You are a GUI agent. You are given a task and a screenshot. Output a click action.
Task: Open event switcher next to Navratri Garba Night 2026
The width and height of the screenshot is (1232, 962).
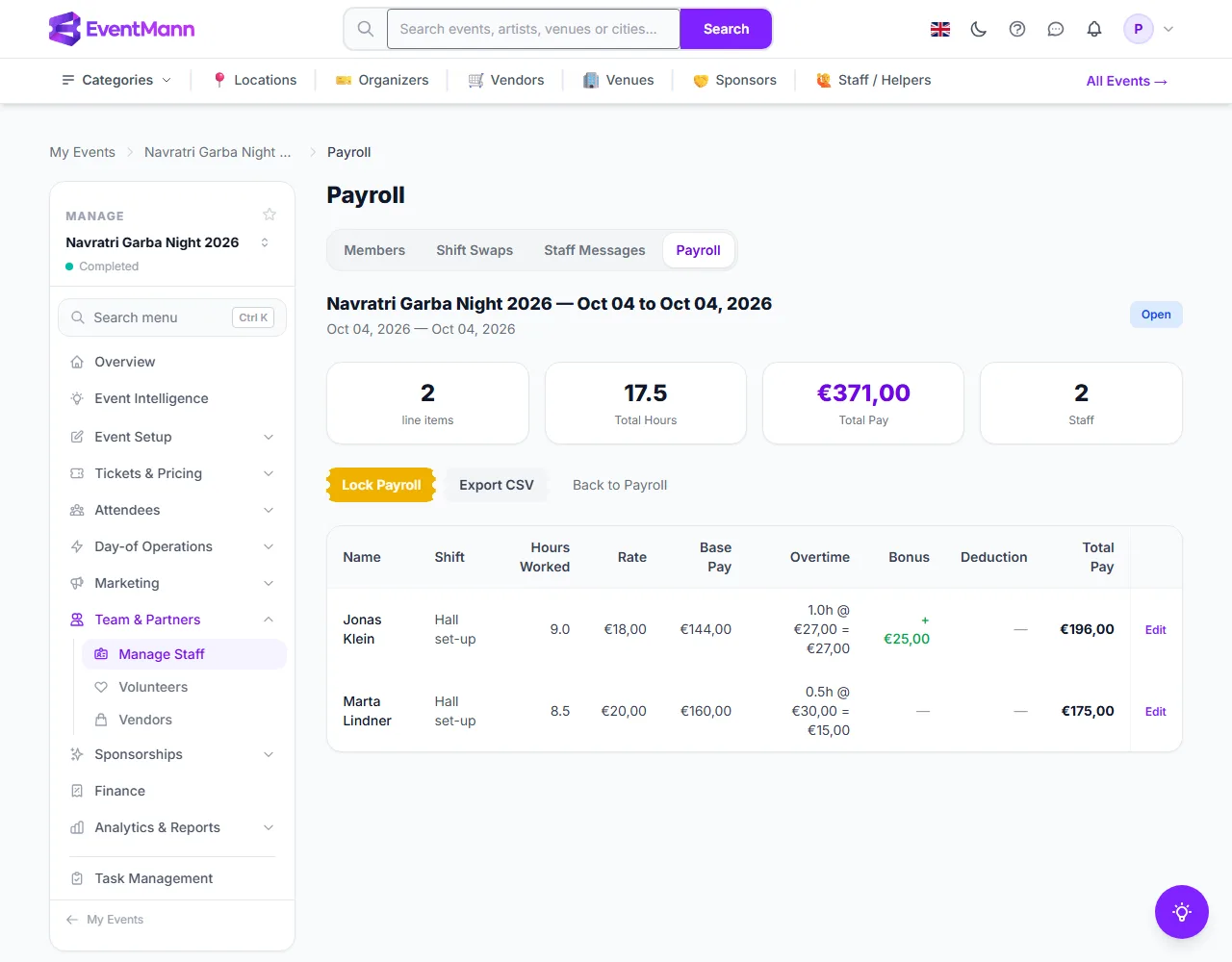[x=265, y=242]
